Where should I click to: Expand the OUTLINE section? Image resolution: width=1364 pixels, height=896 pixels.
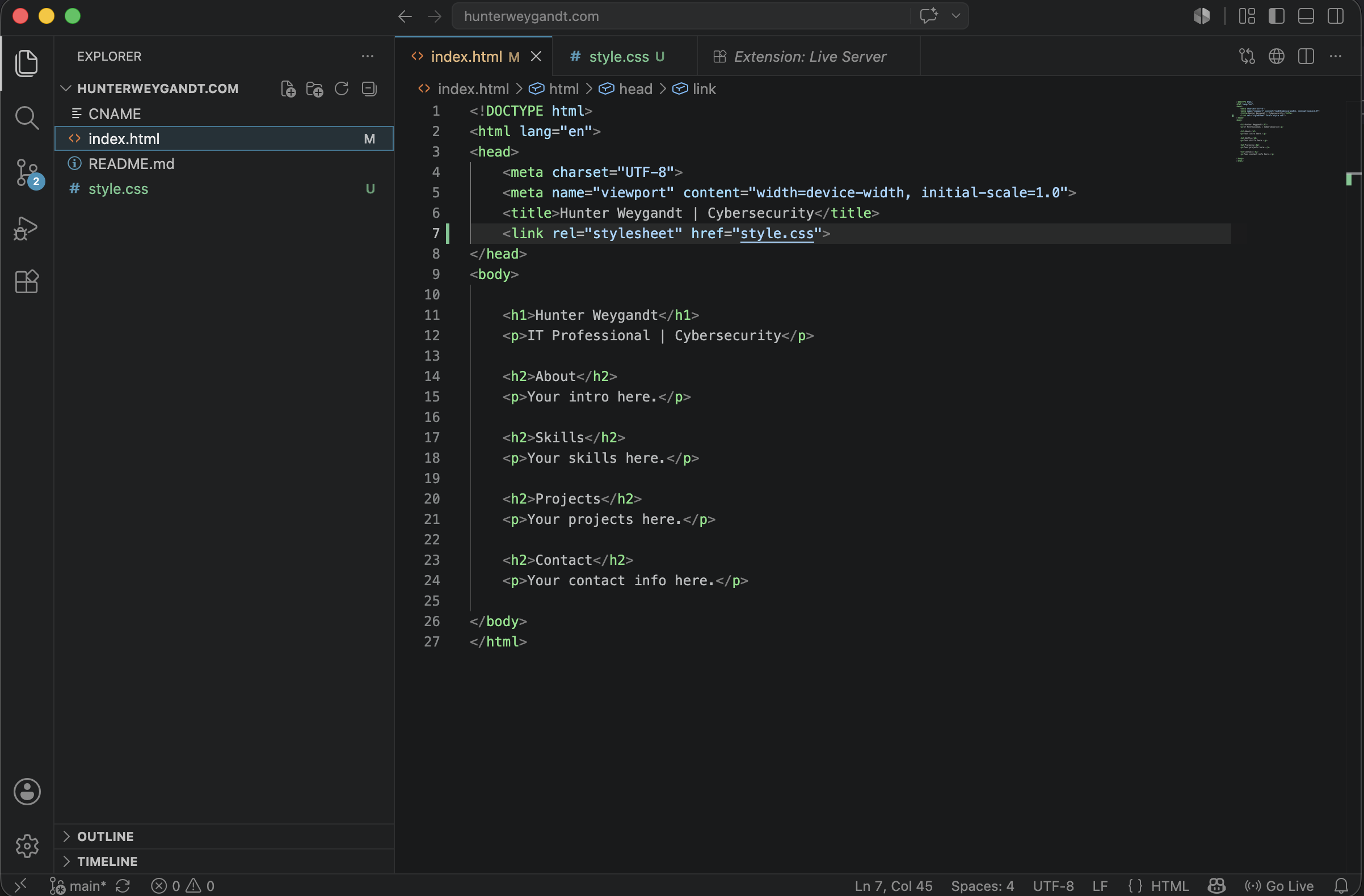pos(224,836)
